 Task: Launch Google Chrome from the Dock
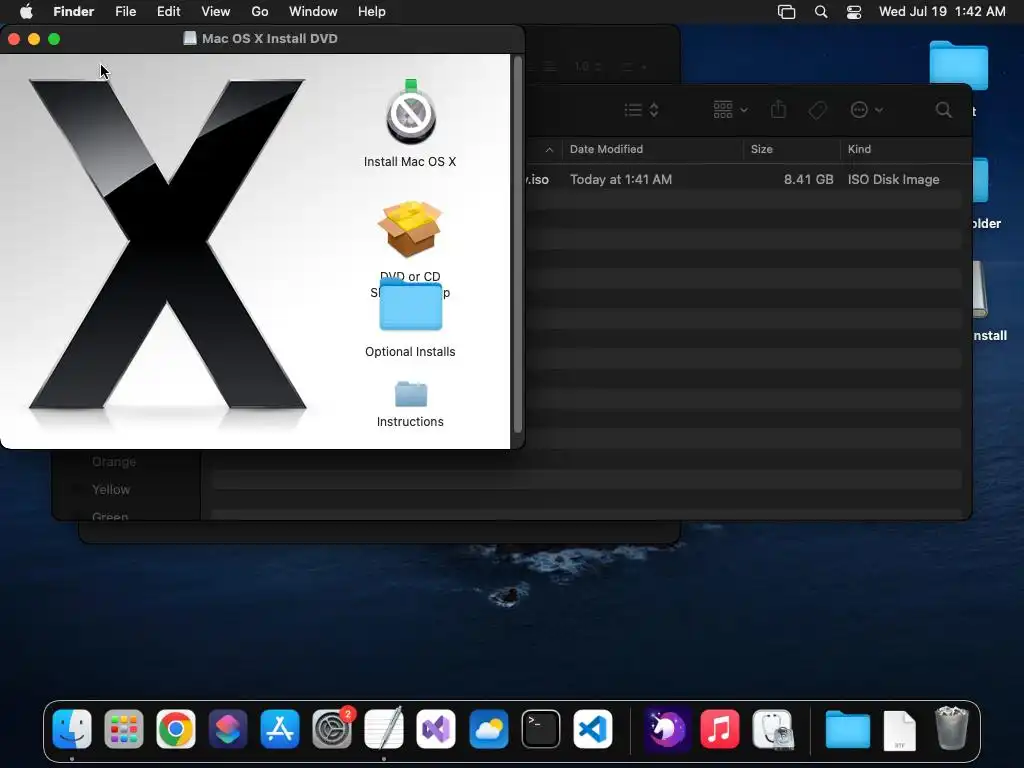click(176, 729)
